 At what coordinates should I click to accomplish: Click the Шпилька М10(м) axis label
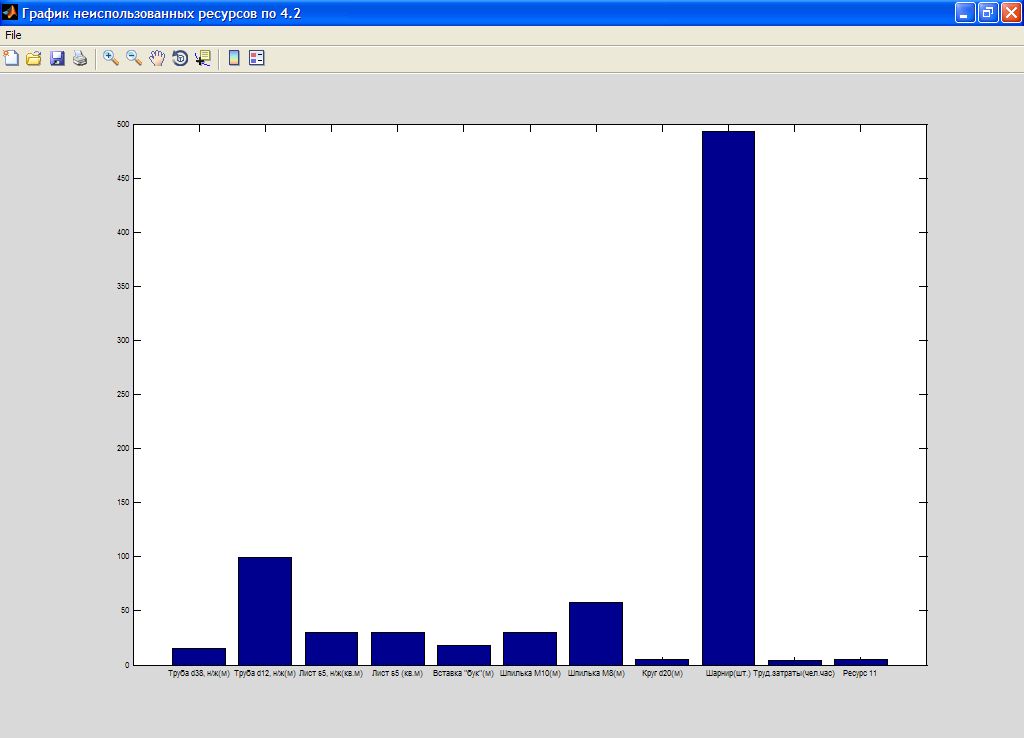click(530, 674)
